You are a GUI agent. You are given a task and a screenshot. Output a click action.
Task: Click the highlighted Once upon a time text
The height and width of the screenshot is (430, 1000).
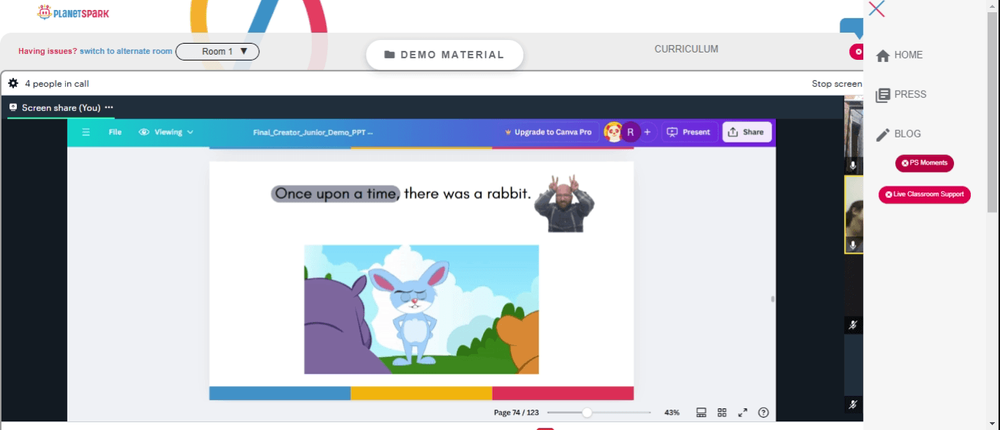pos(335,193)
